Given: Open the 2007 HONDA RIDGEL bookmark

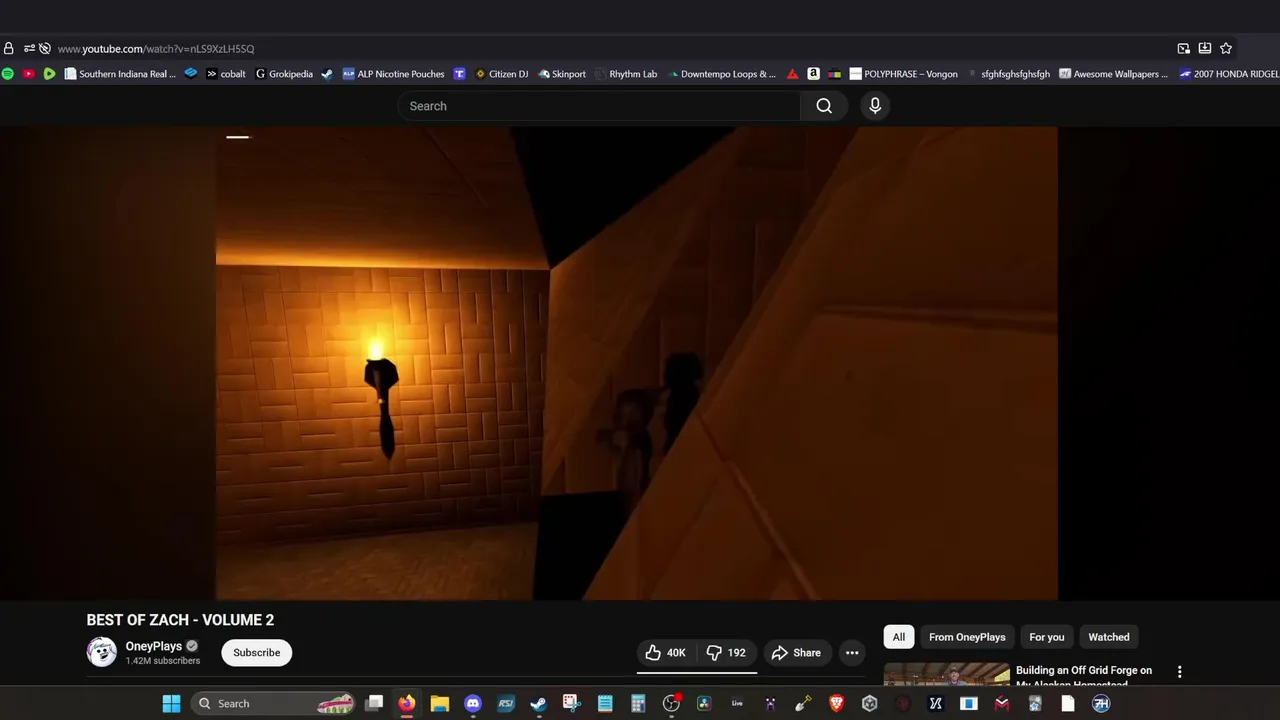Looking at the screenshot, I should coord(1229,74).
